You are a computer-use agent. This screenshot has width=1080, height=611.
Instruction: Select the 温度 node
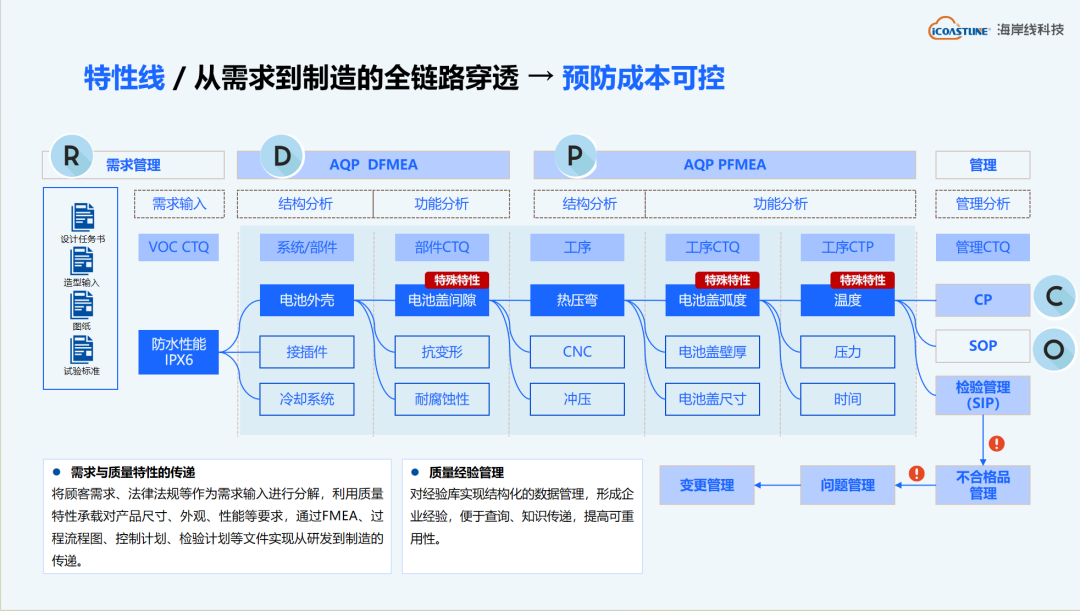point(847,300)
